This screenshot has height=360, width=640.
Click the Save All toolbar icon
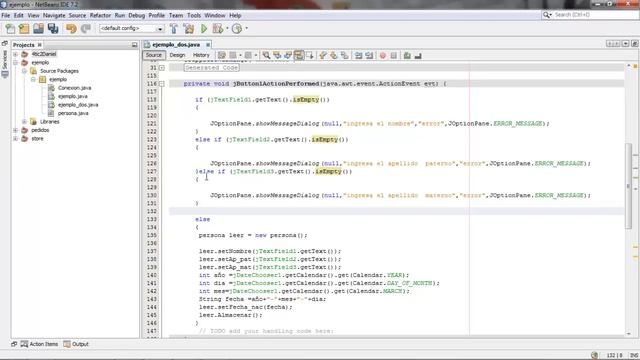coord(53,29)
